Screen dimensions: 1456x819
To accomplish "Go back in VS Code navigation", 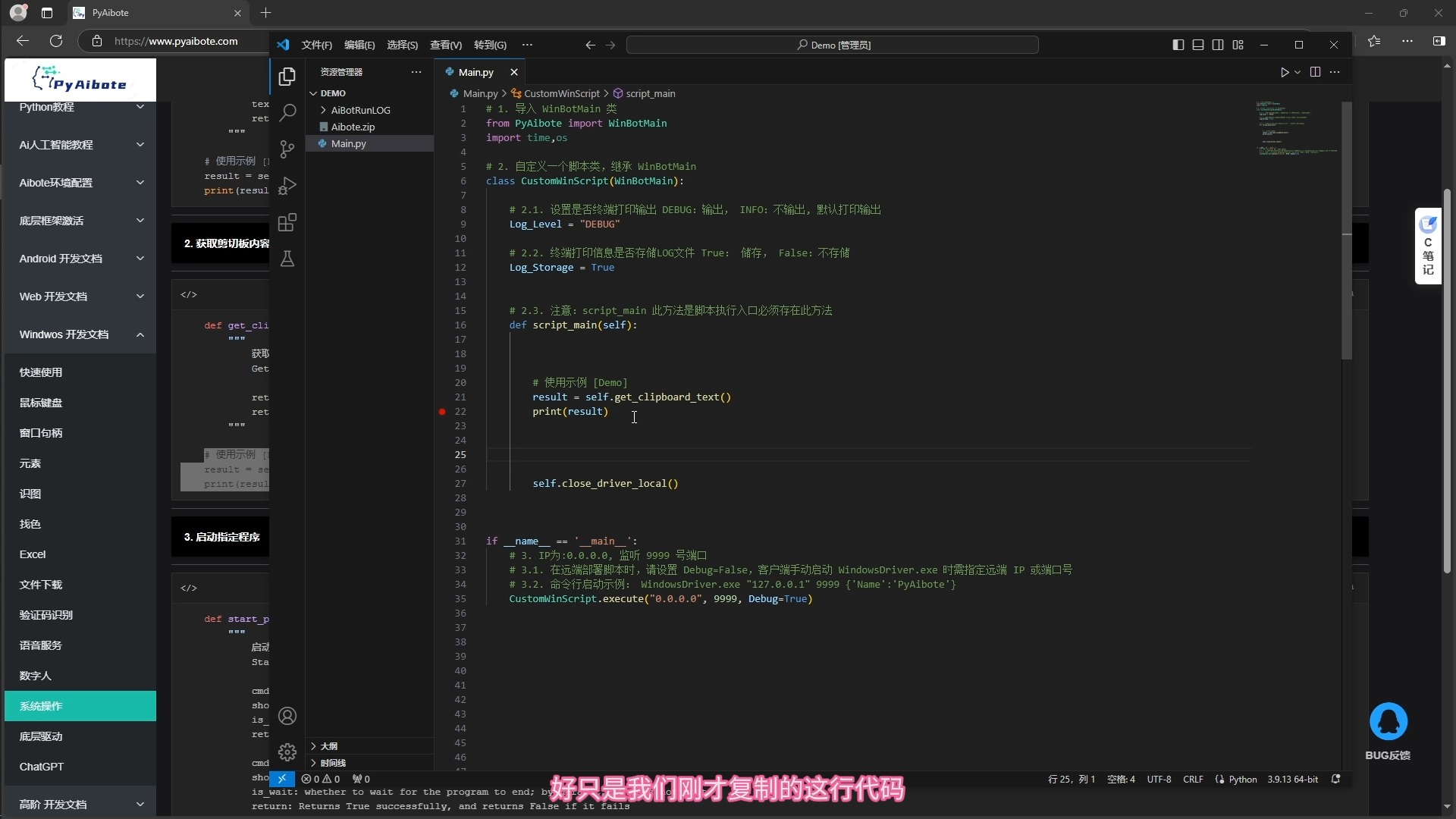I will pos(590,45).
